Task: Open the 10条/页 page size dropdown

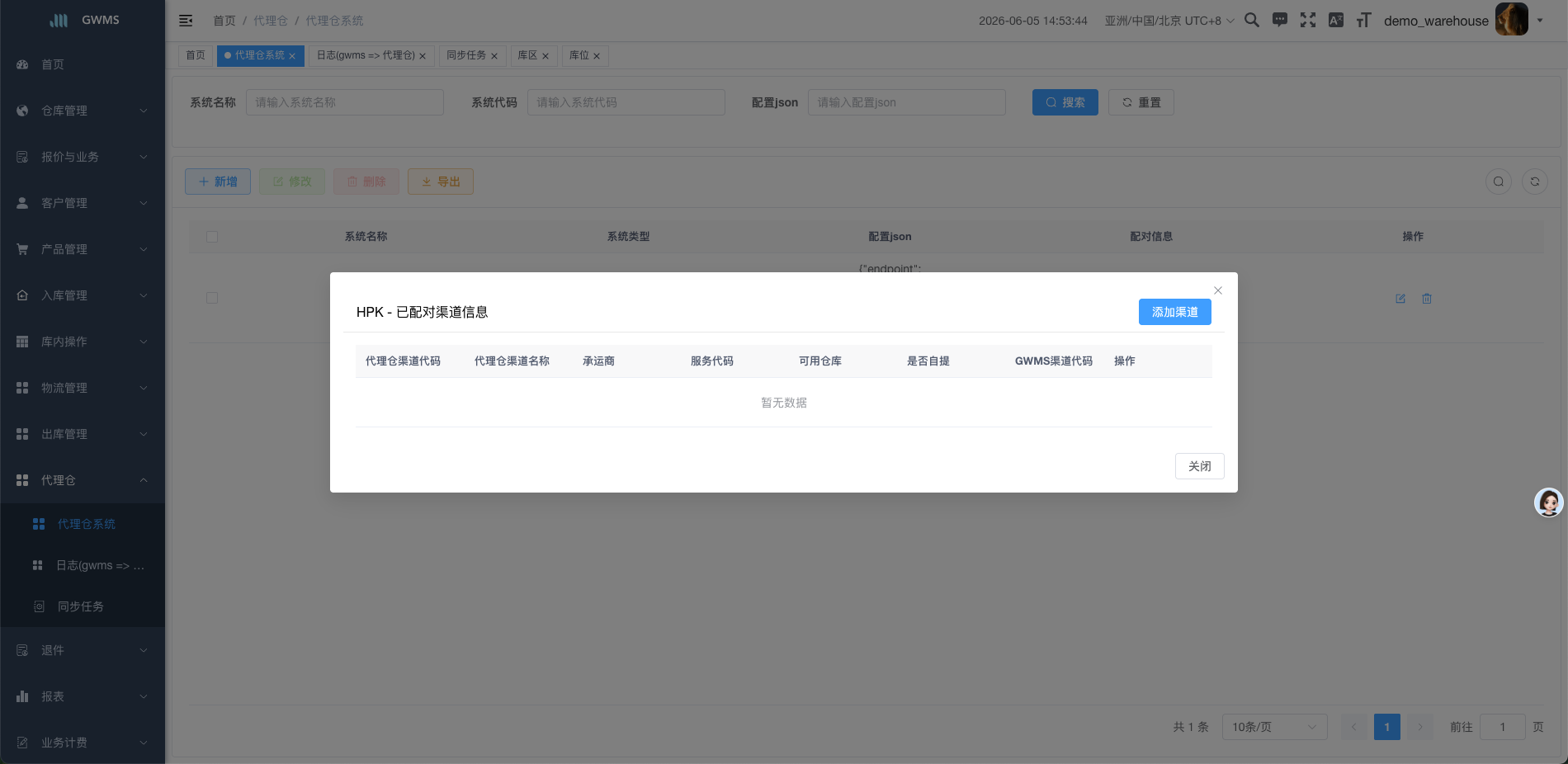Action: click(1275, 727)
